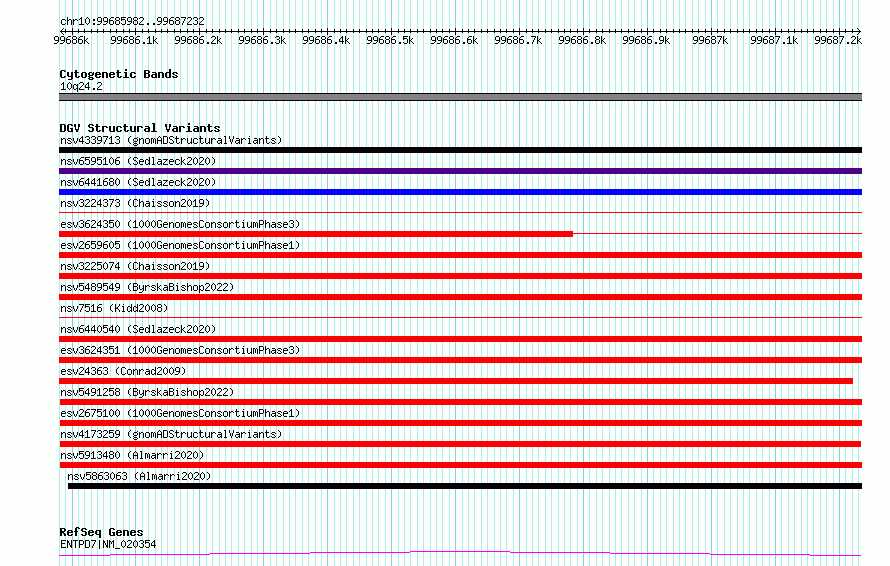The image size is (890, 566).
Task: Select the red nsv5491258 variant bar
Action: [x=460, y=402]
